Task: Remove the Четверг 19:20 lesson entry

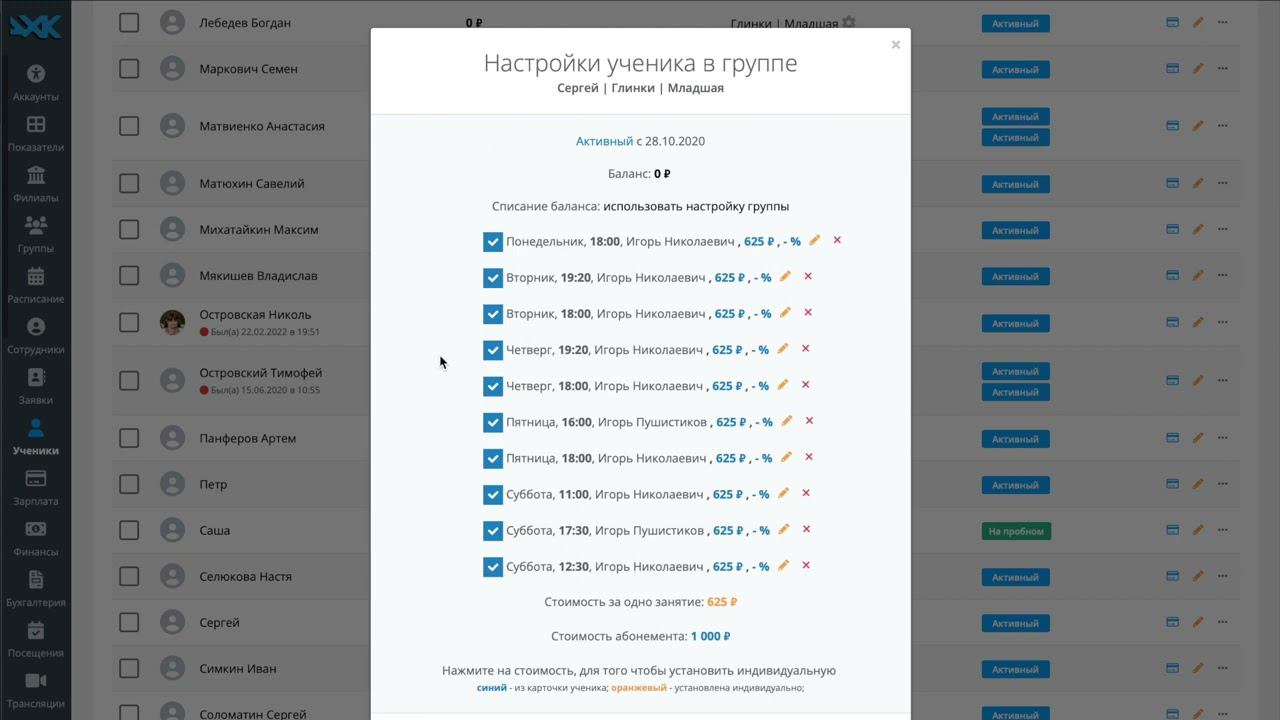Action: [x=805, y=348]
